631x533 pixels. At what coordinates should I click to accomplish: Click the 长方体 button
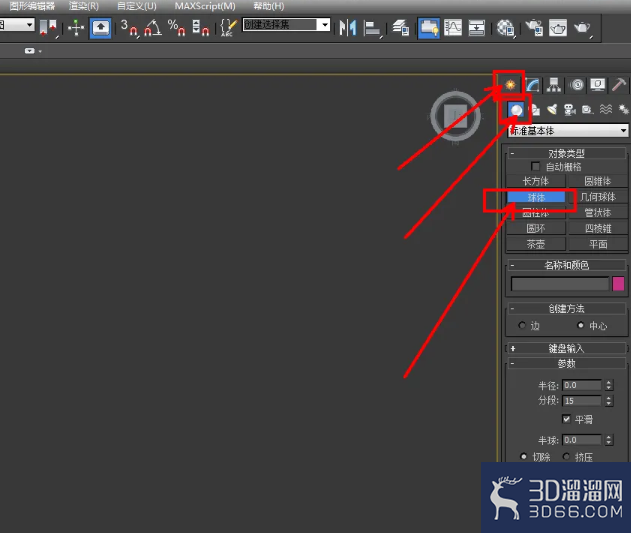[536, 181]
